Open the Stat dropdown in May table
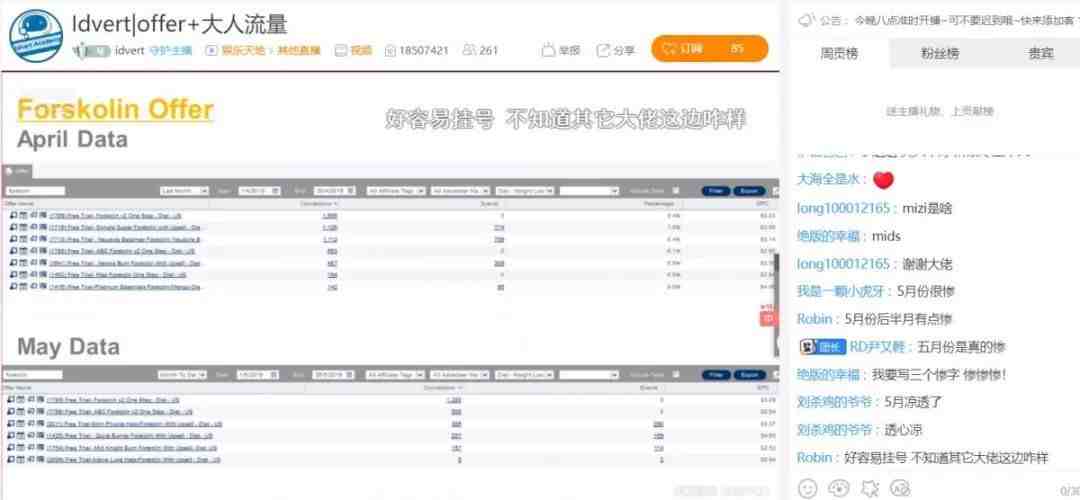Viewport: 1080px width, 500px height. pos(525,375)
